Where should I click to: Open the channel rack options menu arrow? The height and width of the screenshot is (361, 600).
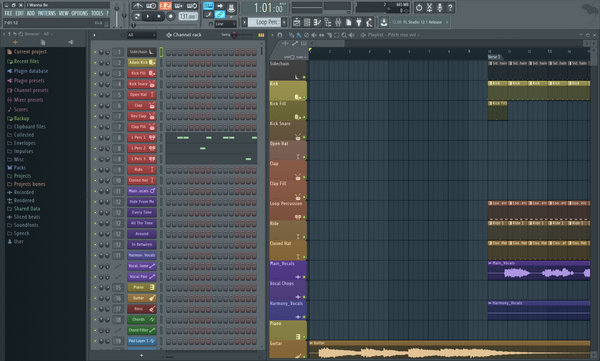point(95,35)
